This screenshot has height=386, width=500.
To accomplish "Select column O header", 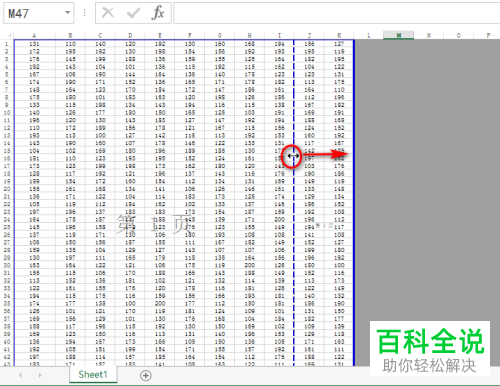I will pyautogui.click(x=459, y=35).
